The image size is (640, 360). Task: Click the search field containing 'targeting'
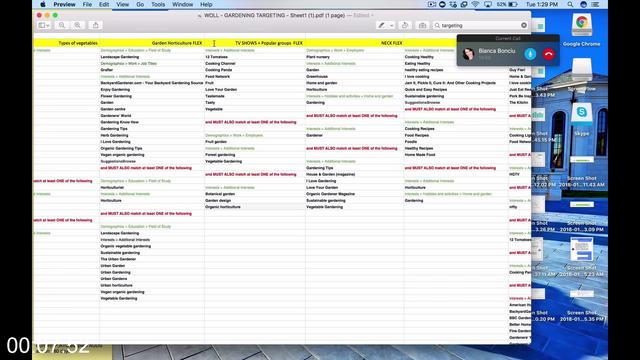[x=480, y=25]
